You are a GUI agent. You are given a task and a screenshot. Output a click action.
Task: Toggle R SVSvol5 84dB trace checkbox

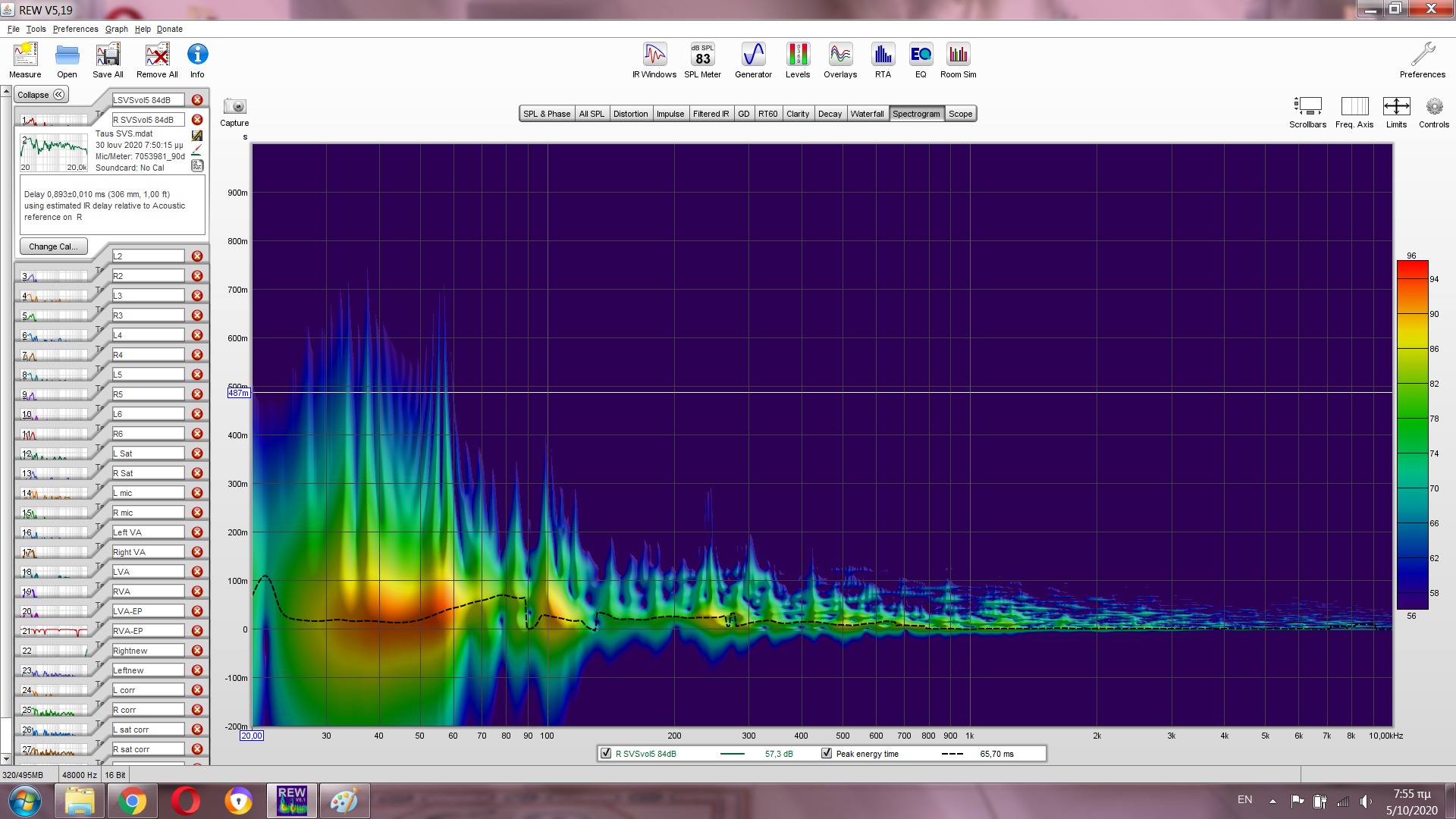point(606,754)
